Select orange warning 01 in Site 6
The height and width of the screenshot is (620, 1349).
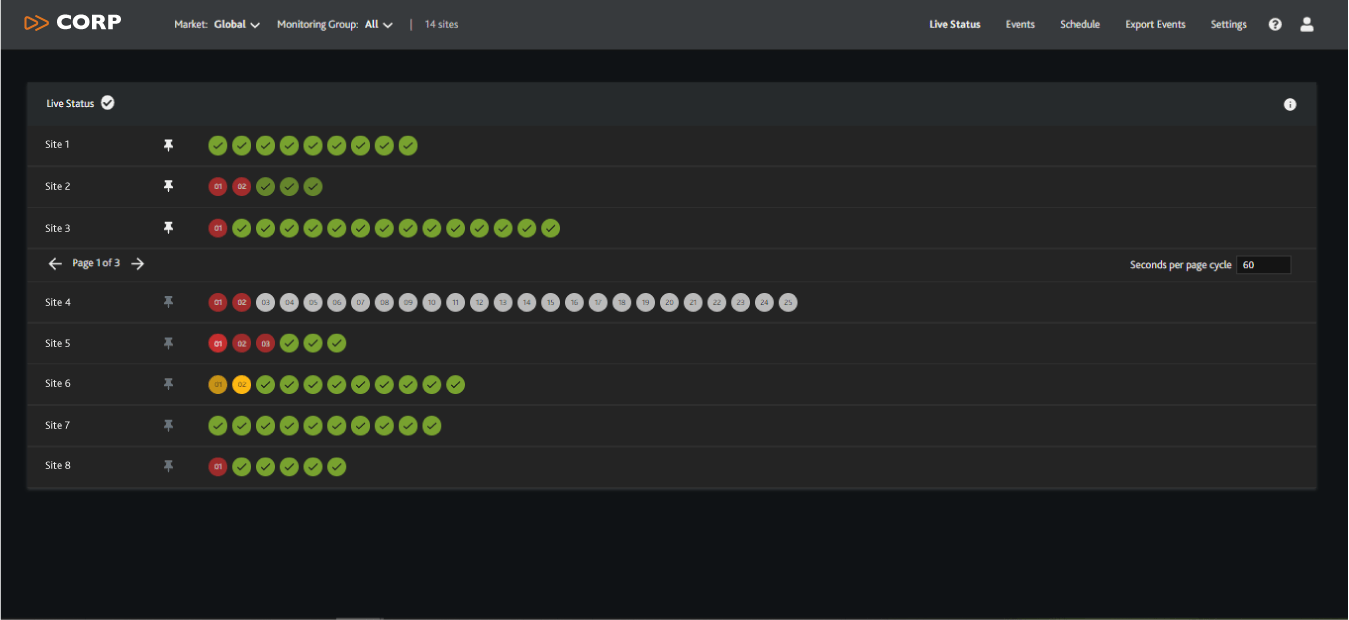[218, 384]
